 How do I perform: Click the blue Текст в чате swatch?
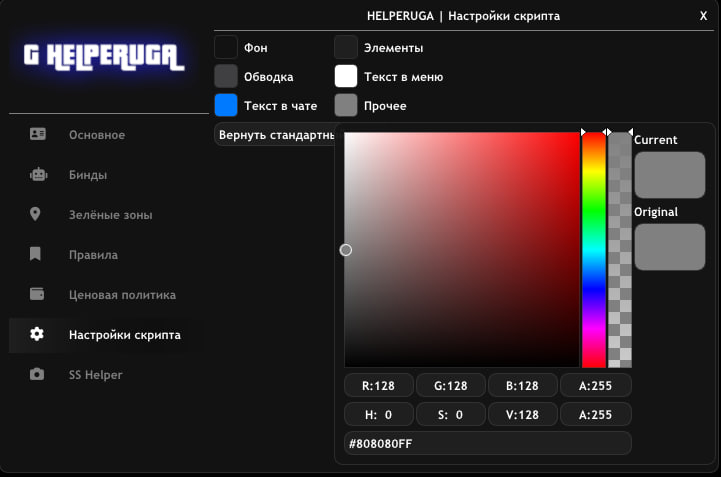pos(226,105)
